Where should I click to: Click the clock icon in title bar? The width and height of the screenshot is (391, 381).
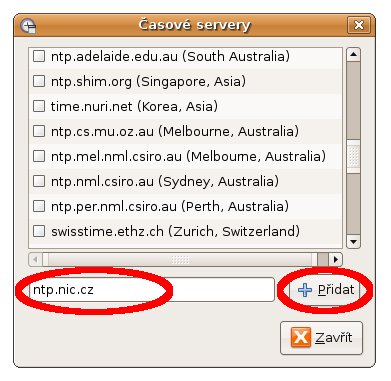28,26
